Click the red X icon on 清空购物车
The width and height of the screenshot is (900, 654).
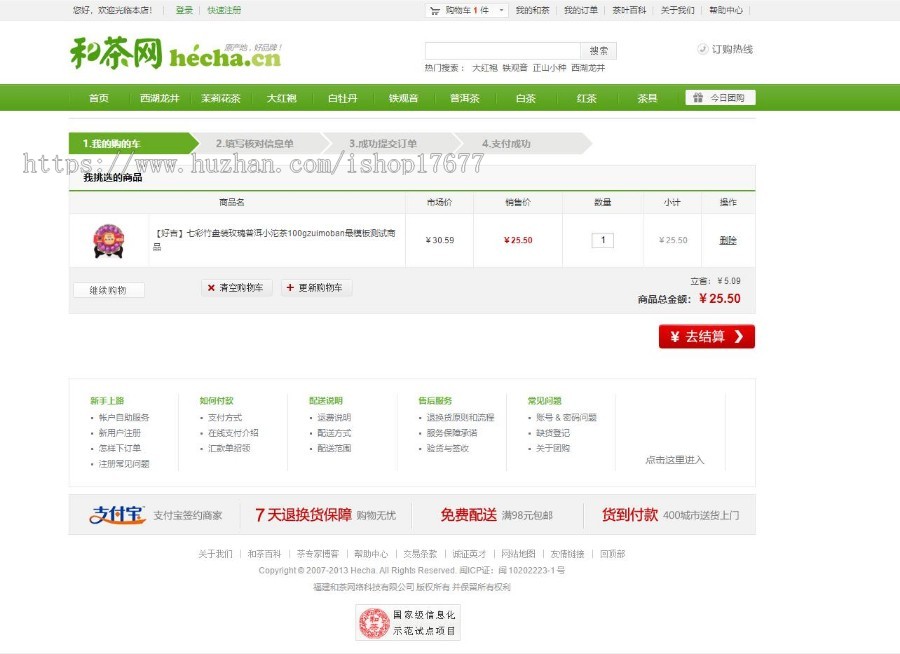(x=211, y=288)
